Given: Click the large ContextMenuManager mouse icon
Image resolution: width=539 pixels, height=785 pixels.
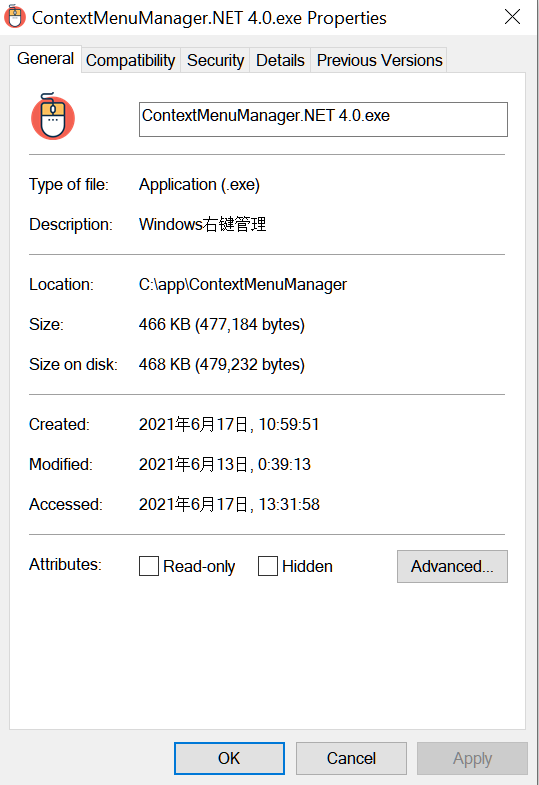Looking at the screenshot, I should click(53, 116).
